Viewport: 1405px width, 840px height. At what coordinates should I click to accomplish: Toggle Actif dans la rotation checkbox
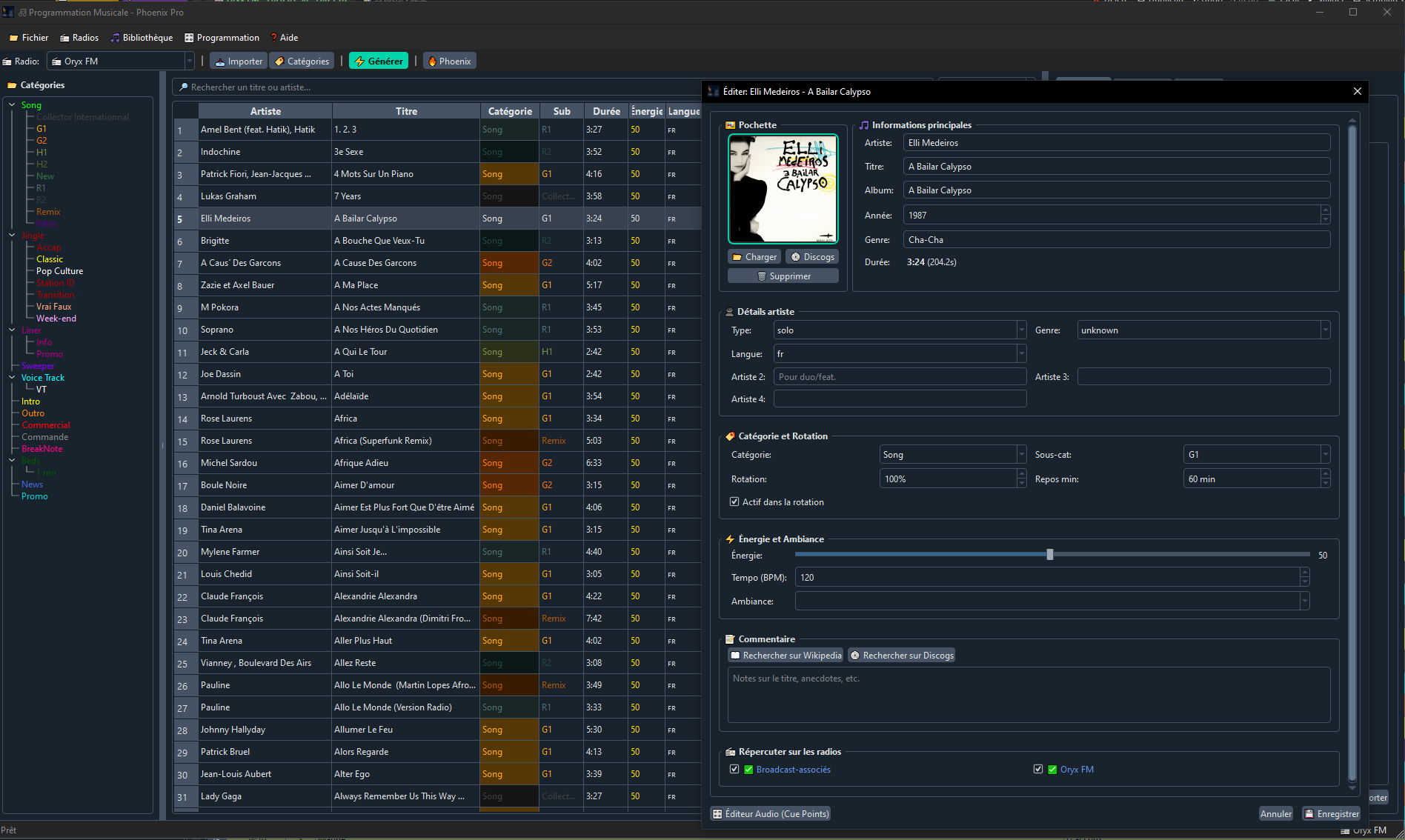click(x=734, y=502)
